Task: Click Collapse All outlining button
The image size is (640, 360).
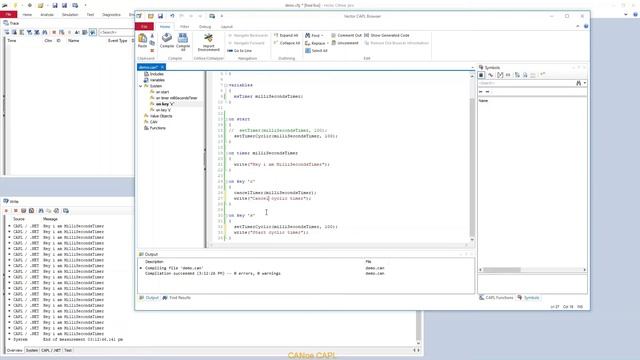Action: [x=287, y=43]
